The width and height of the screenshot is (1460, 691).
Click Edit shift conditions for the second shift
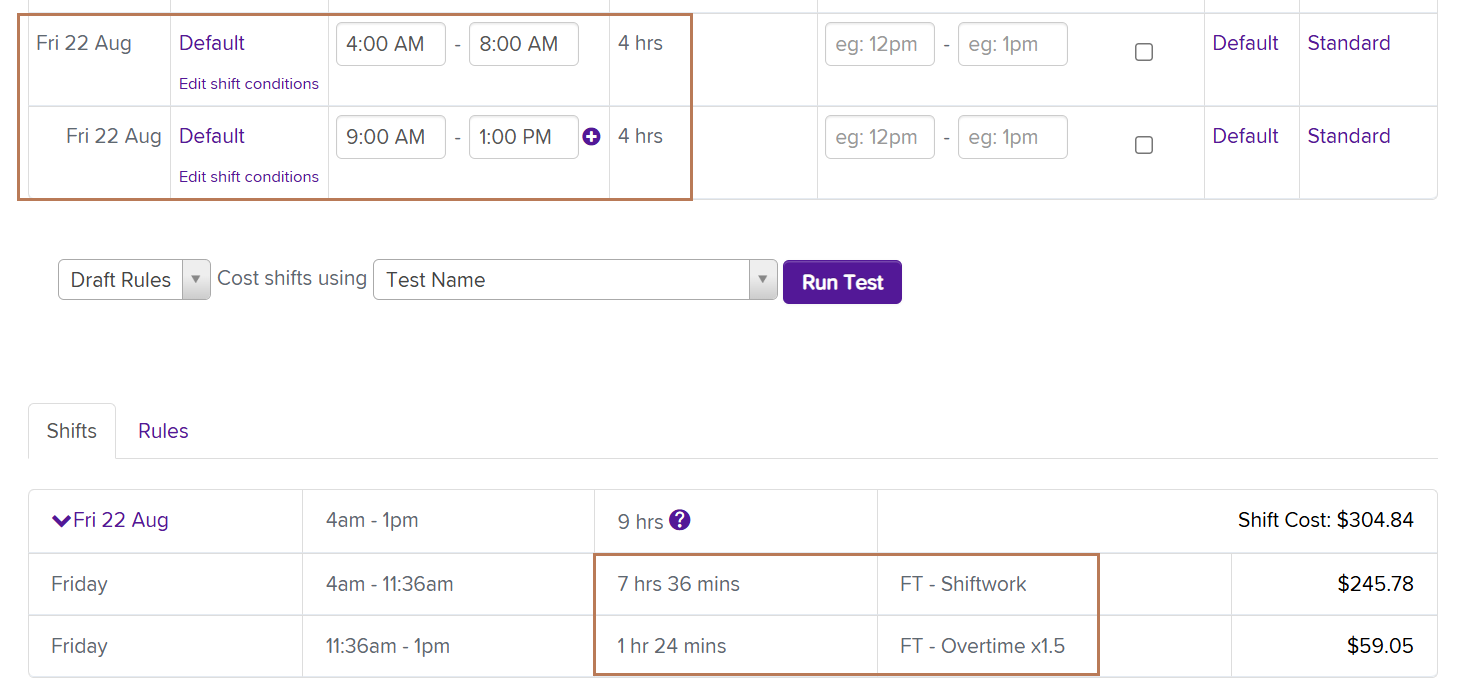click(249, 177)
